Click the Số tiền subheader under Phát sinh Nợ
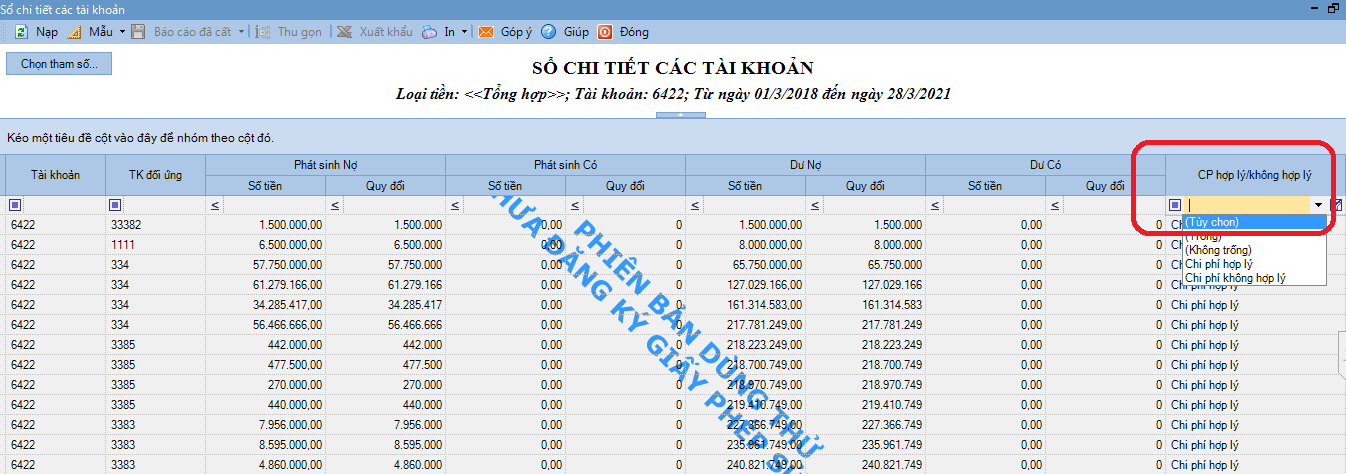The height and width of the screenshot is (474, 1346). pyautogui.click(x=265, y=185)
